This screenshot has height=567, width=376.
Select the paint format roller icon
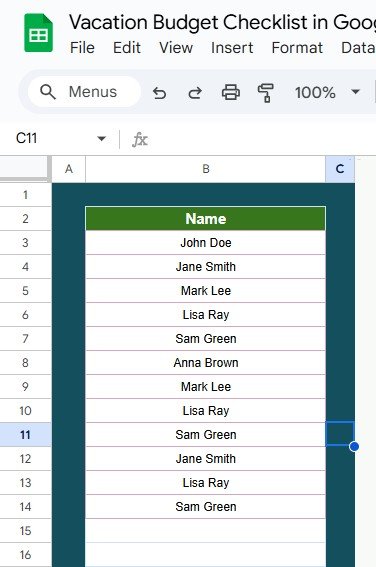pos(266,93)
